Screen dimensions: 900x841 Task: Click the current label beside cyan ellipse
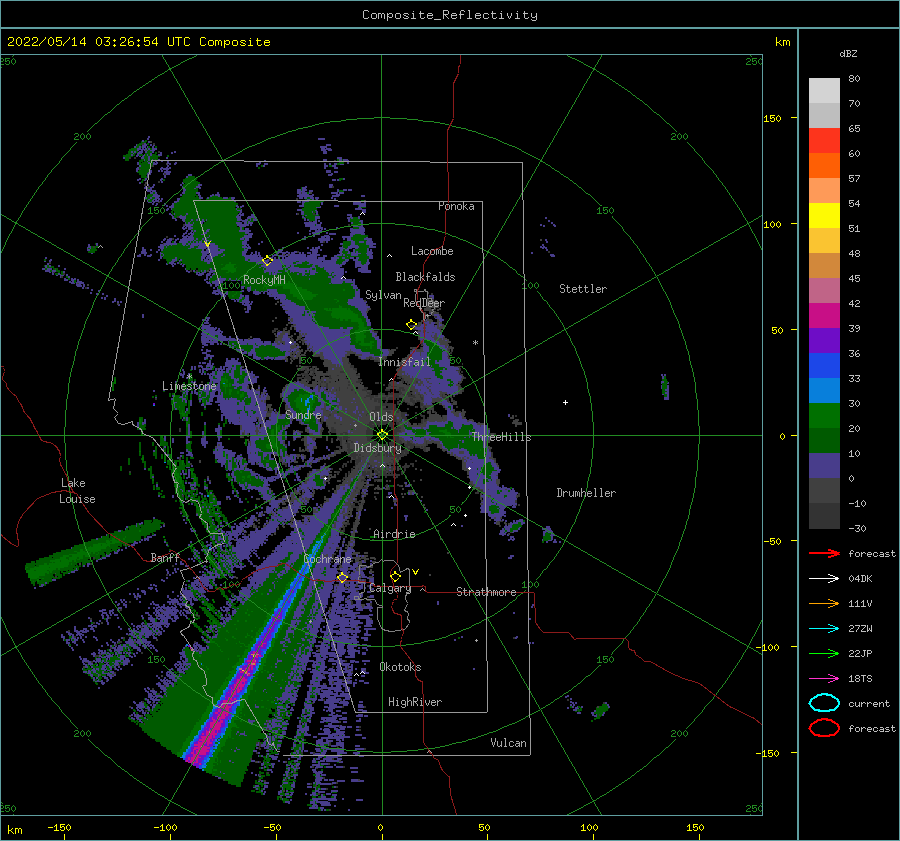pos(869,703)
